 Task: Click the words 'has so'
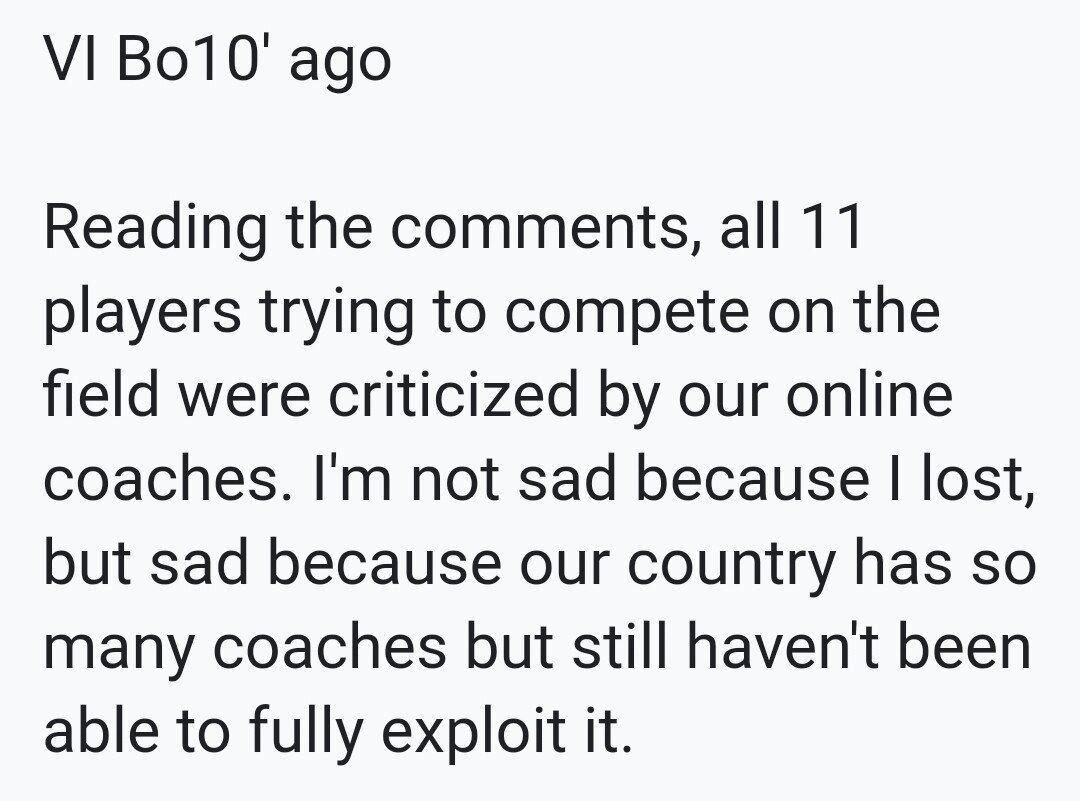(945, 562)
